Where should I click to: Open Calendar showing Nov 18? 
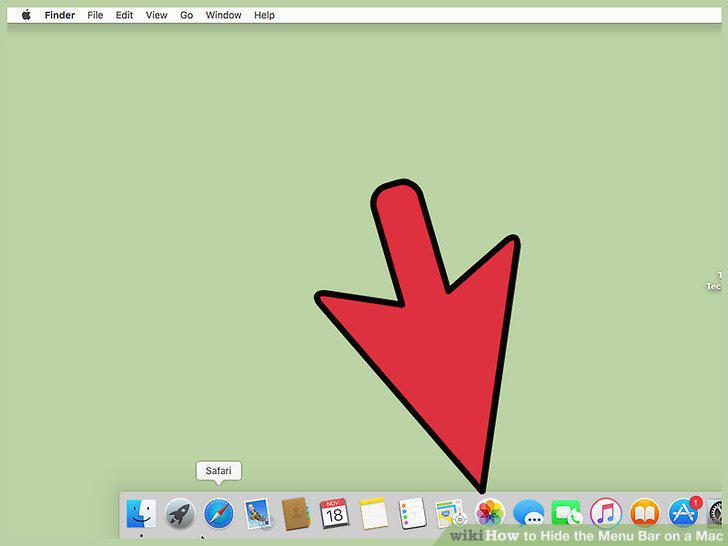pos(334,514)
